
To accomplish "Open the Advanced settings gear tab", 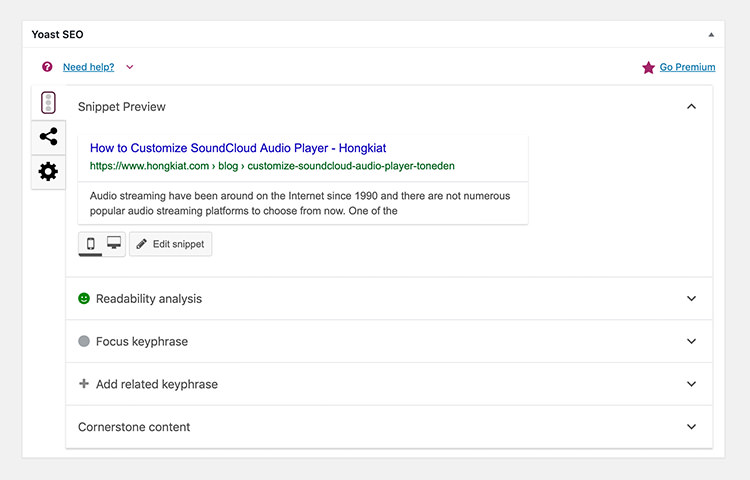I will (48, 171).
